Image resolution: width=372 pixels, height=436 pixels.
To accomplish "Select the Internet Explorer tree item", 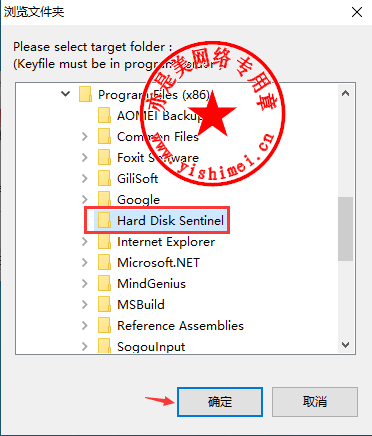I will [156, 241].
